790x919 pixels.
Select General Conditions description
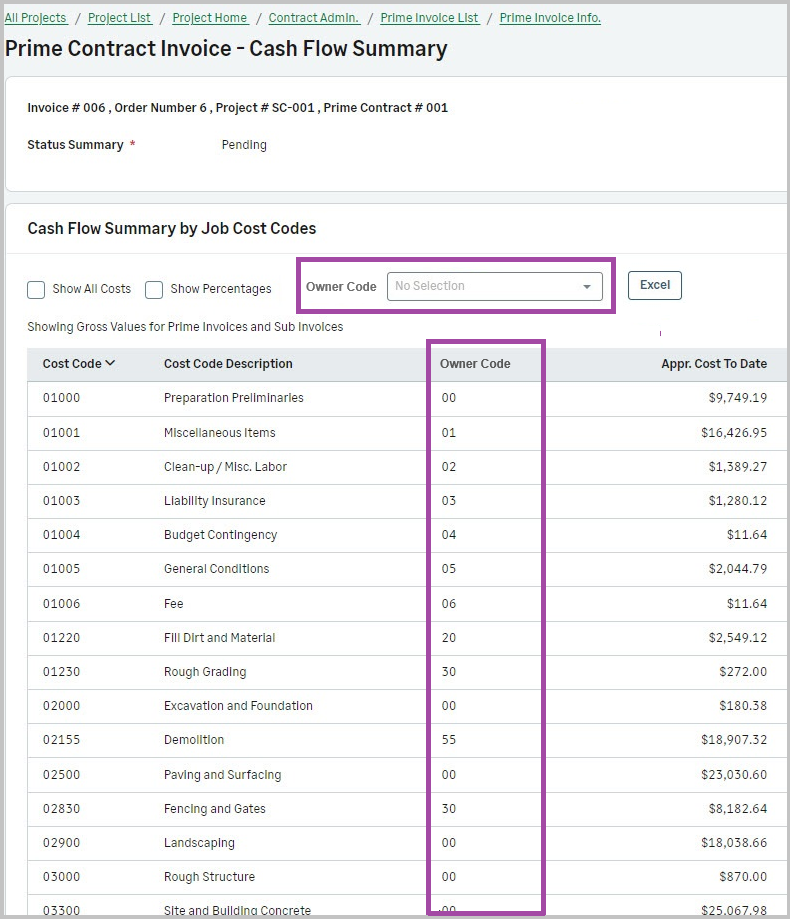216,569
